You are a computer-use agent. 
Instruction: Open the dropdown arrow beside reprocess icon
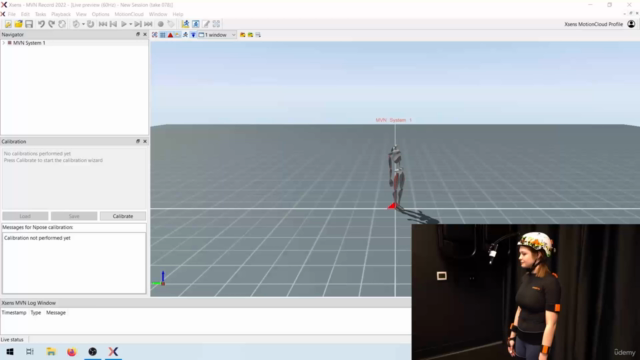coord(83,24)
